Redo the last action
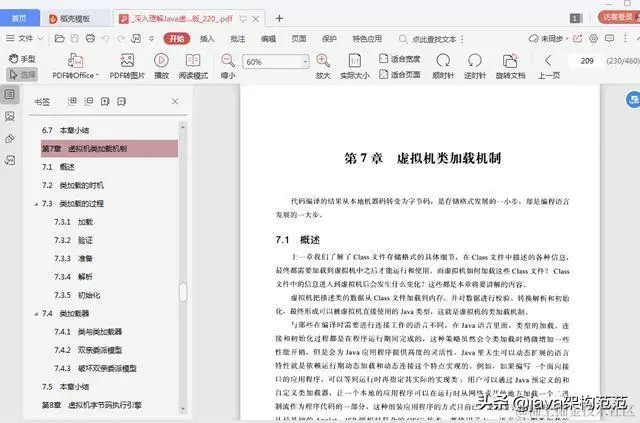 click(121, 38)
